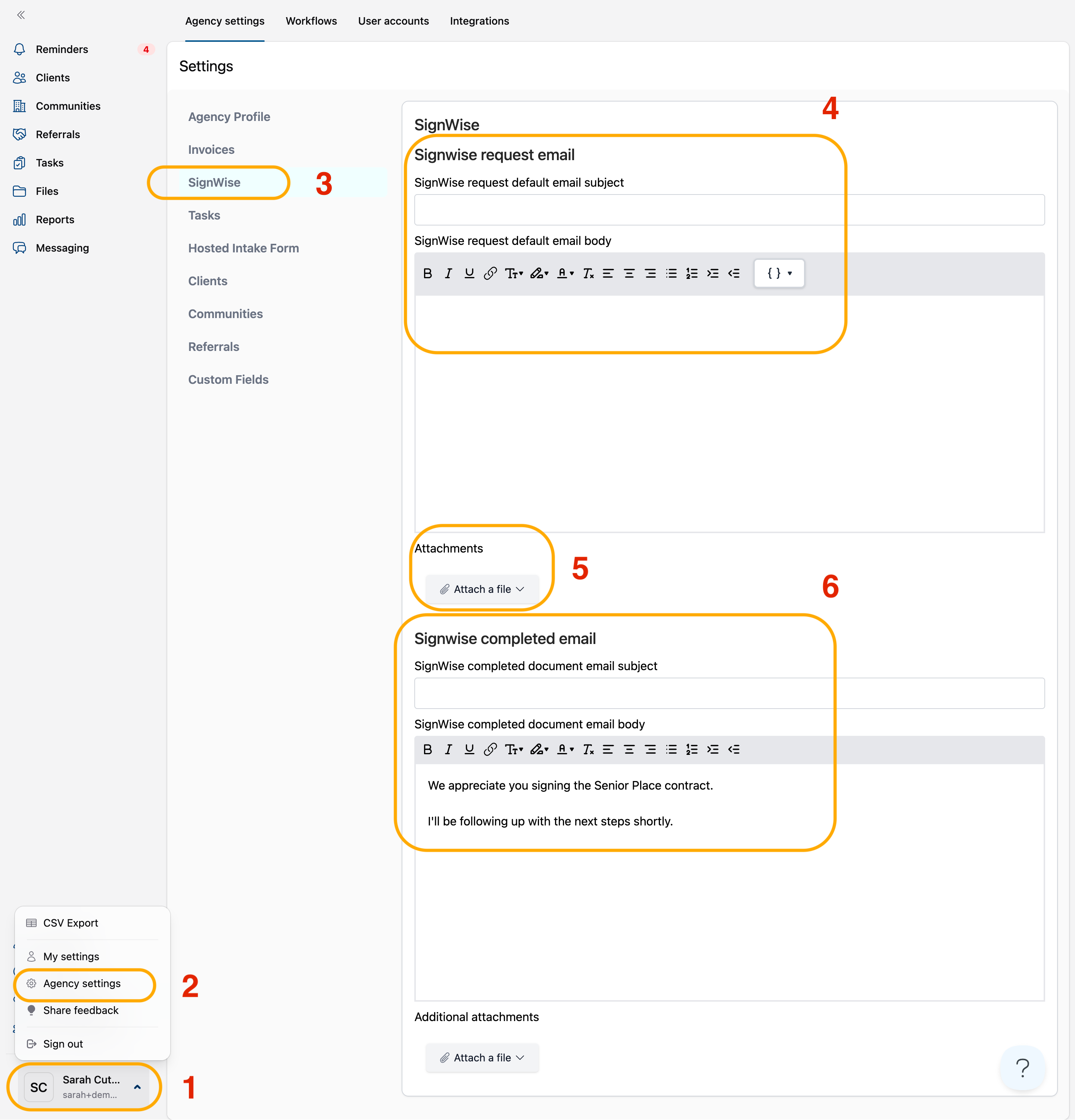Screen dimensions: 1075x1120
Task: Click the SignWise request email subject field
Action: point(729,210)
